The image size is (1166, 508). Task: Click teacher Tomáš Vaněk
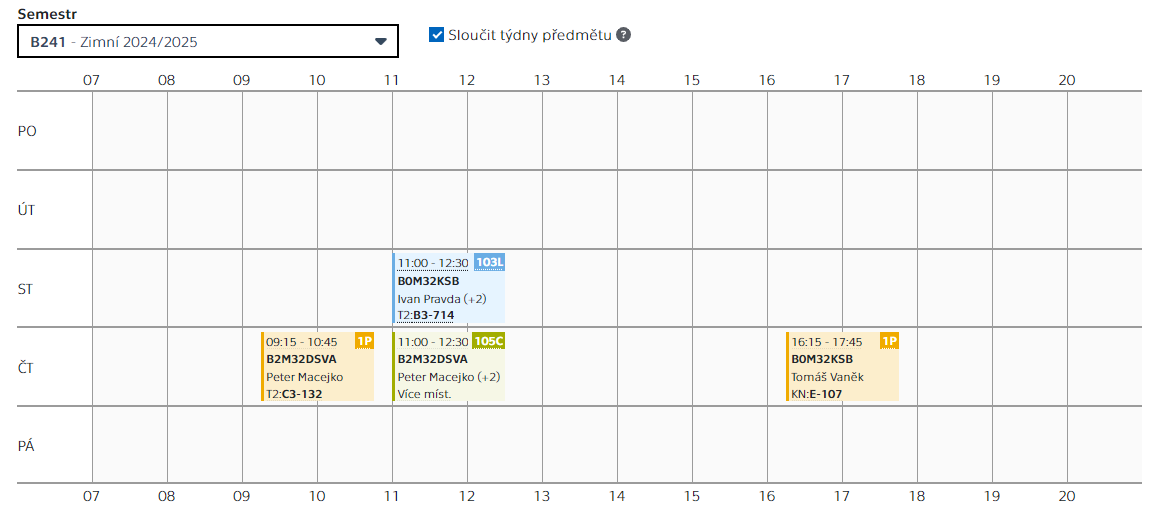(x=827, y=377)
